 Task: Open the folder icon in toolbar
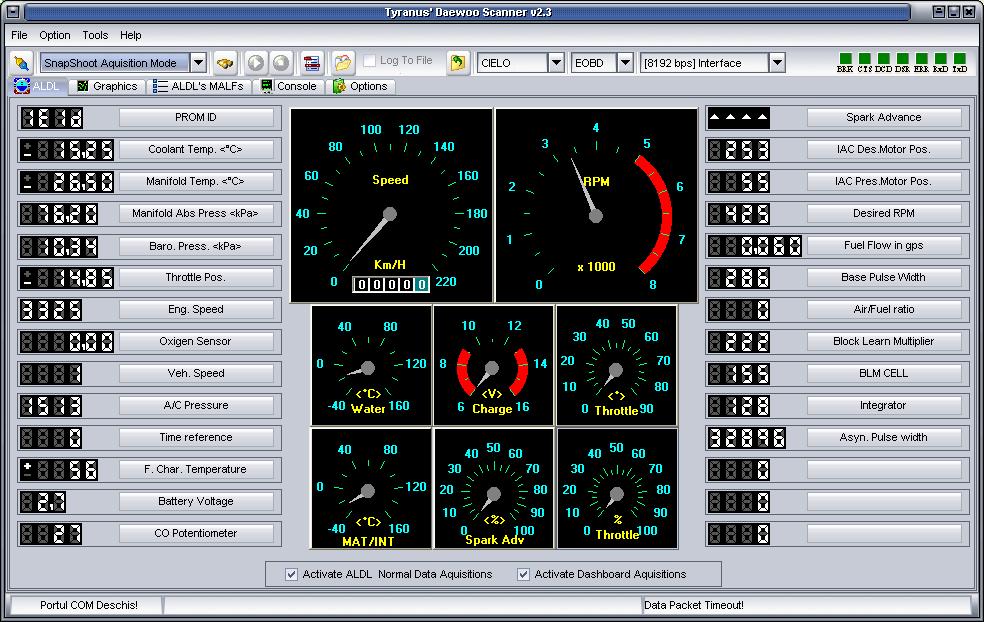coord(343,63)
